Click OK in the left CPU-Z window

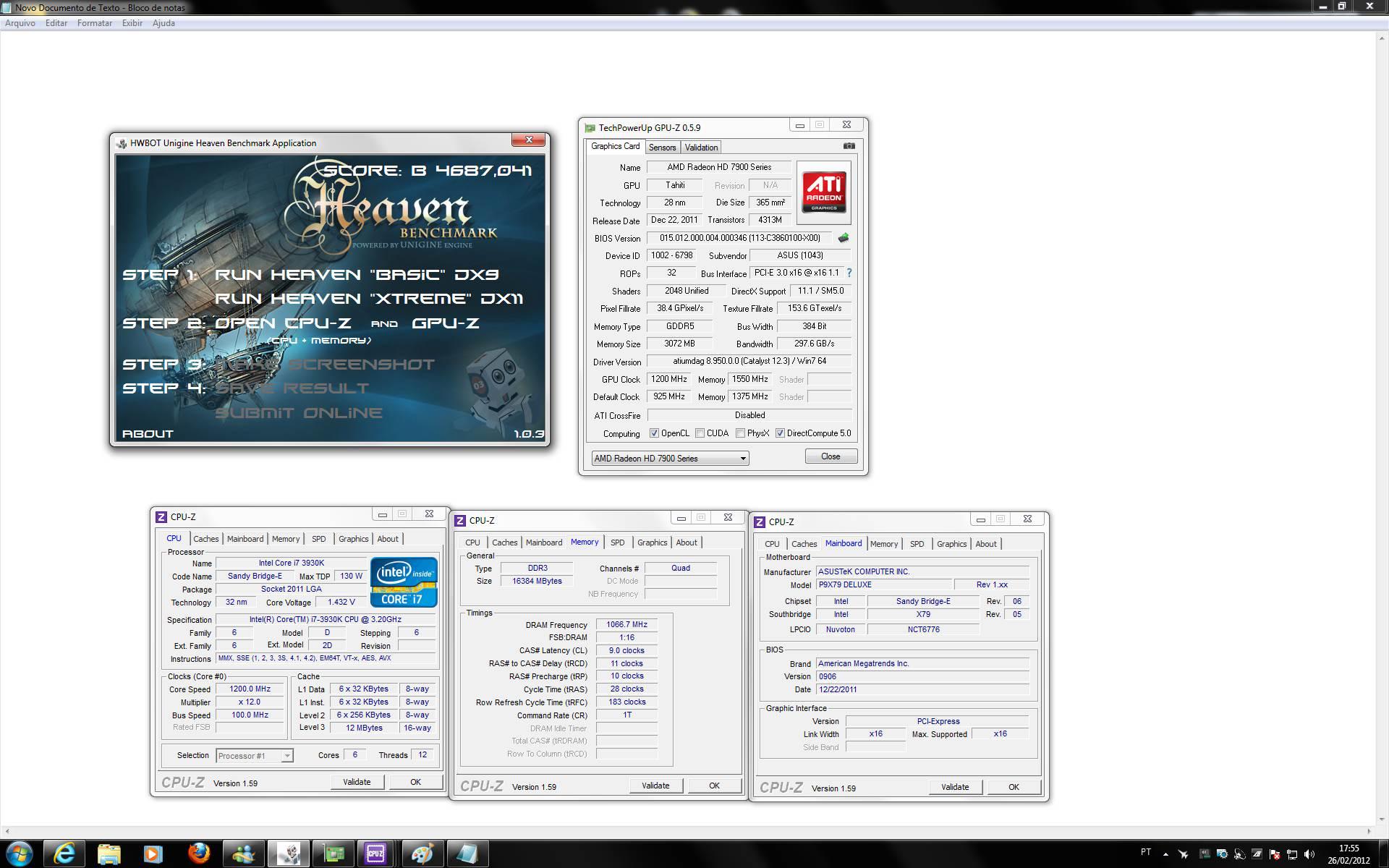[415, 782]
